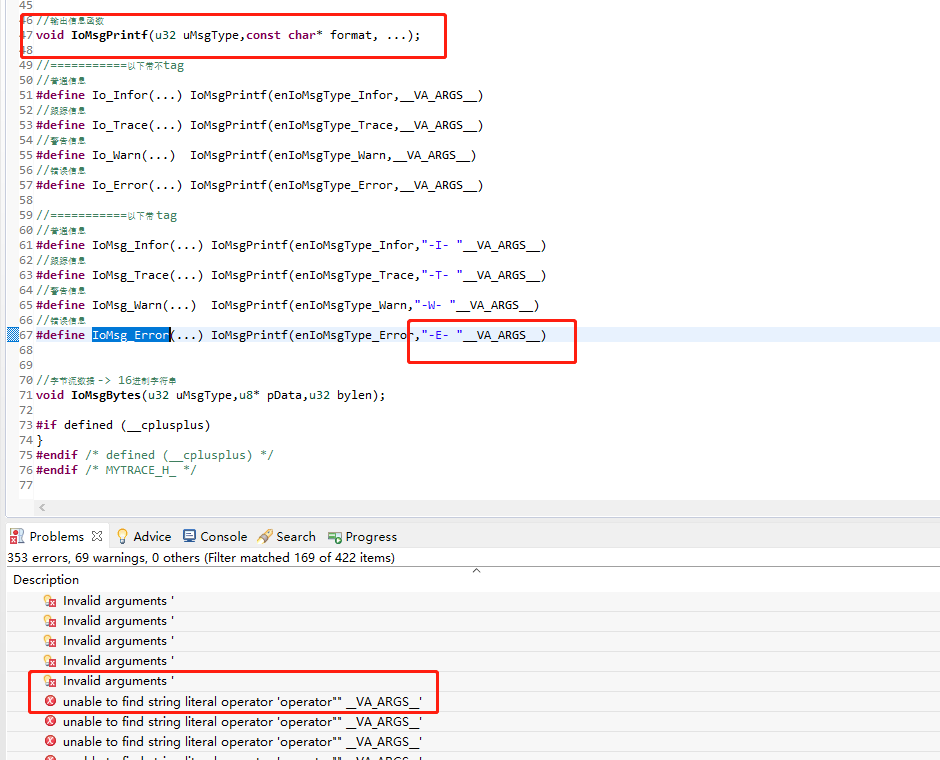Select the third Invalid arguments error row
The image size is (940, 760).
pos(474,641)
